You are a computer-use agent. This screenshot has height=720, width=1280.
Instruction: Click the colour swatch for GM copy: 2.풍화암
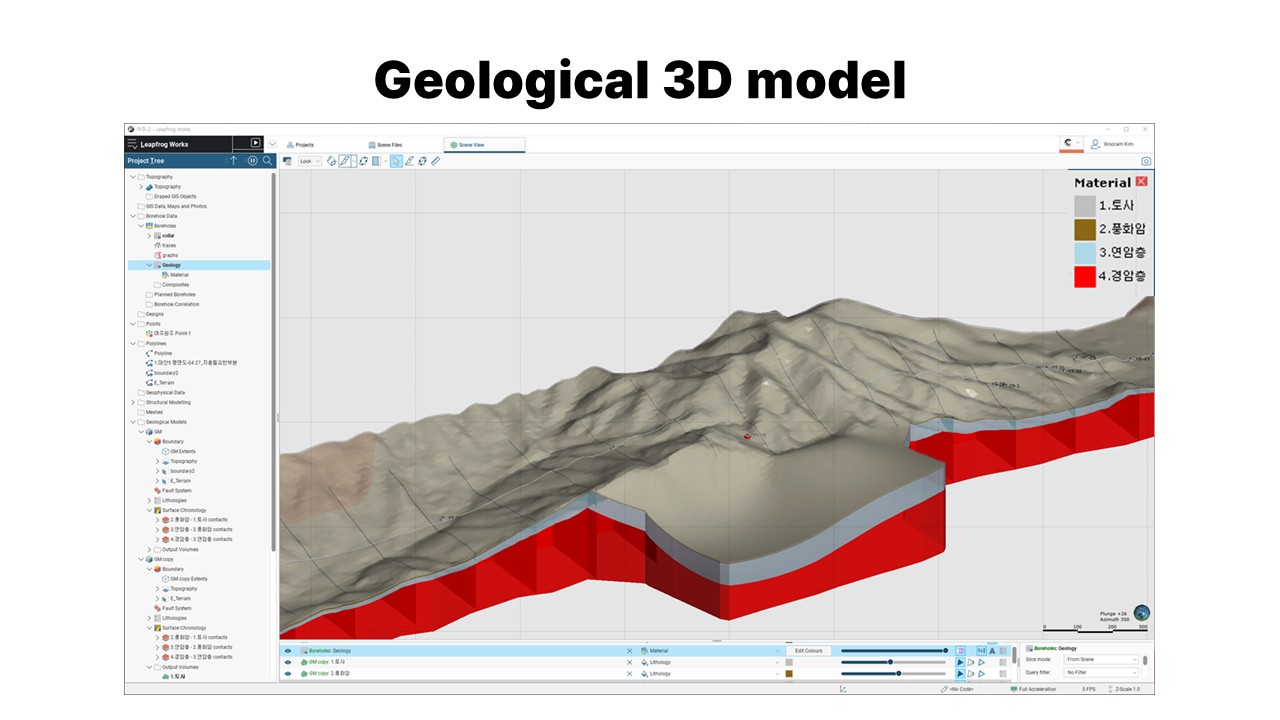tap(789, 674)
